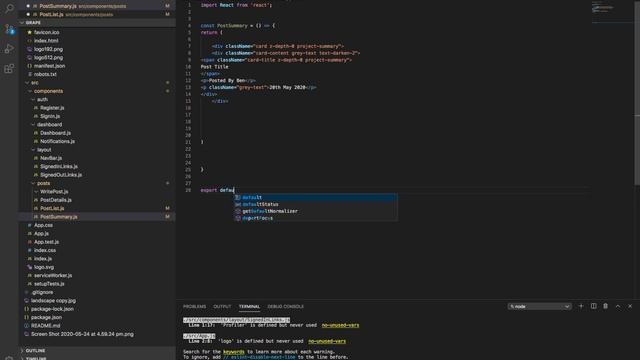Screen dimensions: 640x360
Task: Choose 'defaultStatus' autocomplete suggestion
Action: 316,204
